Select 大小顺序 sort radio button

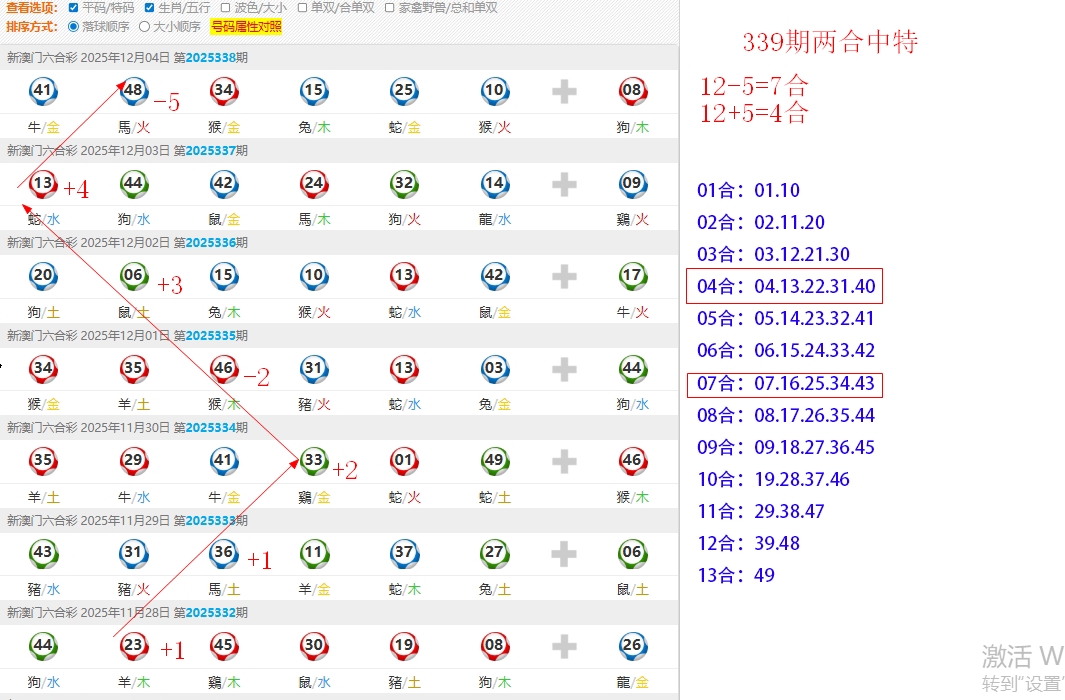[x=145, y=27]
